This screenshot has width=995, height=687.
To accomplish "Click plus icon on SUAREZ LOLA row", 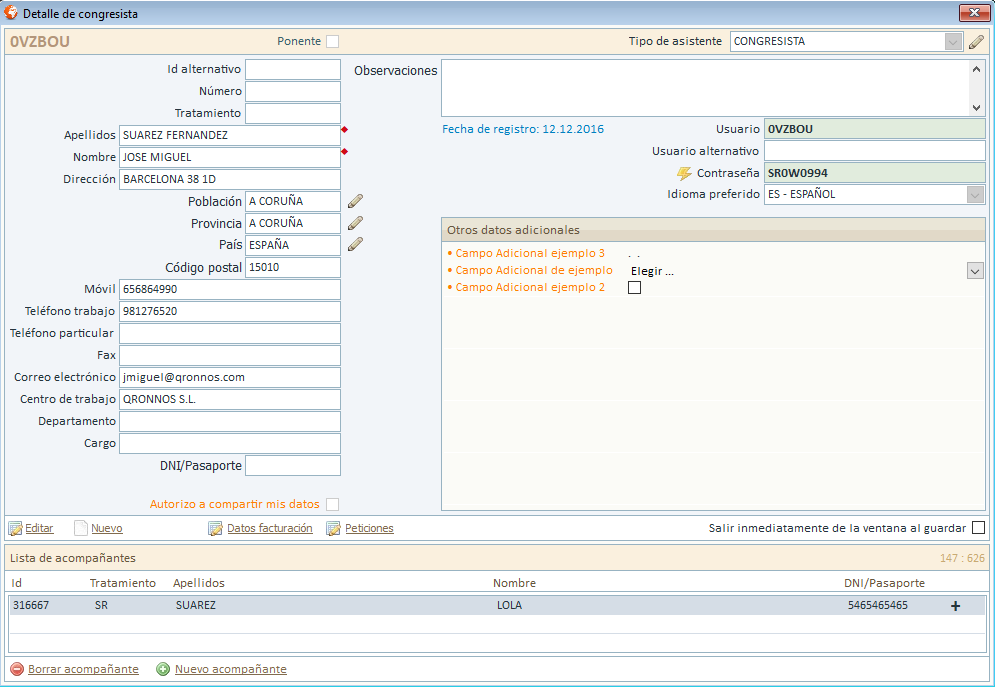I will coord(956,606).
